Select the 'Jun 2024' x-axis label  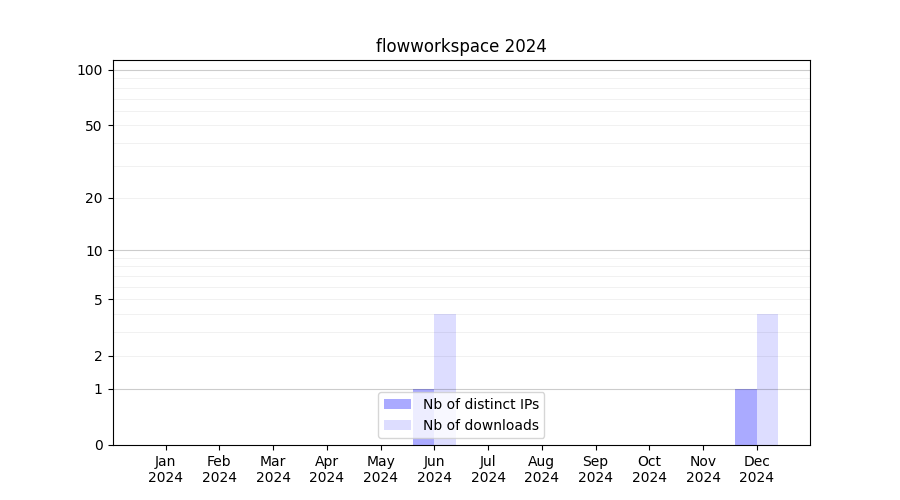pos(434,469)
